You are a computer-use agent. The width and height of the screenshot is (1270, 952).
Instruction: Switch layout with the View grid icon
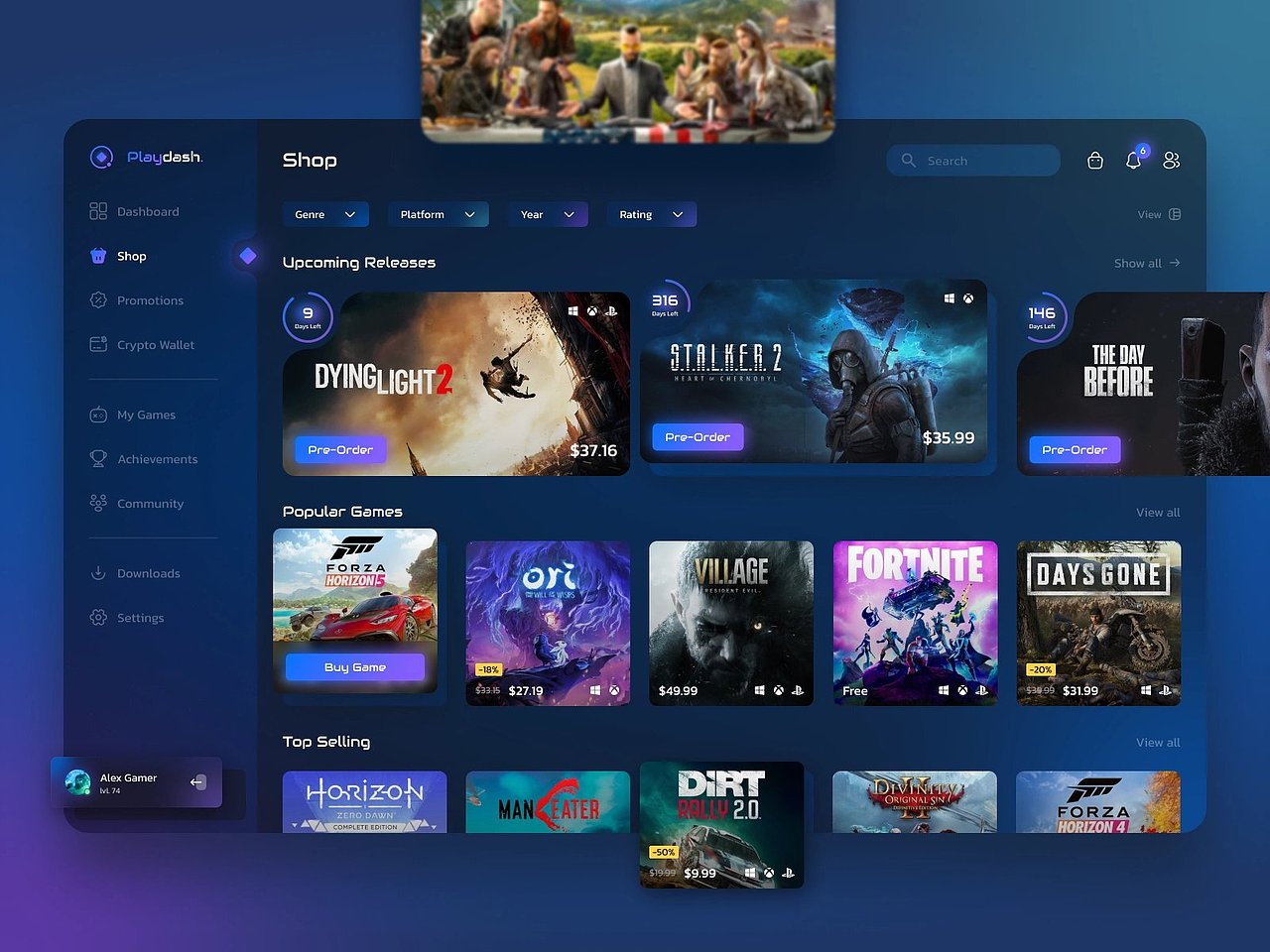point(1175,214)
